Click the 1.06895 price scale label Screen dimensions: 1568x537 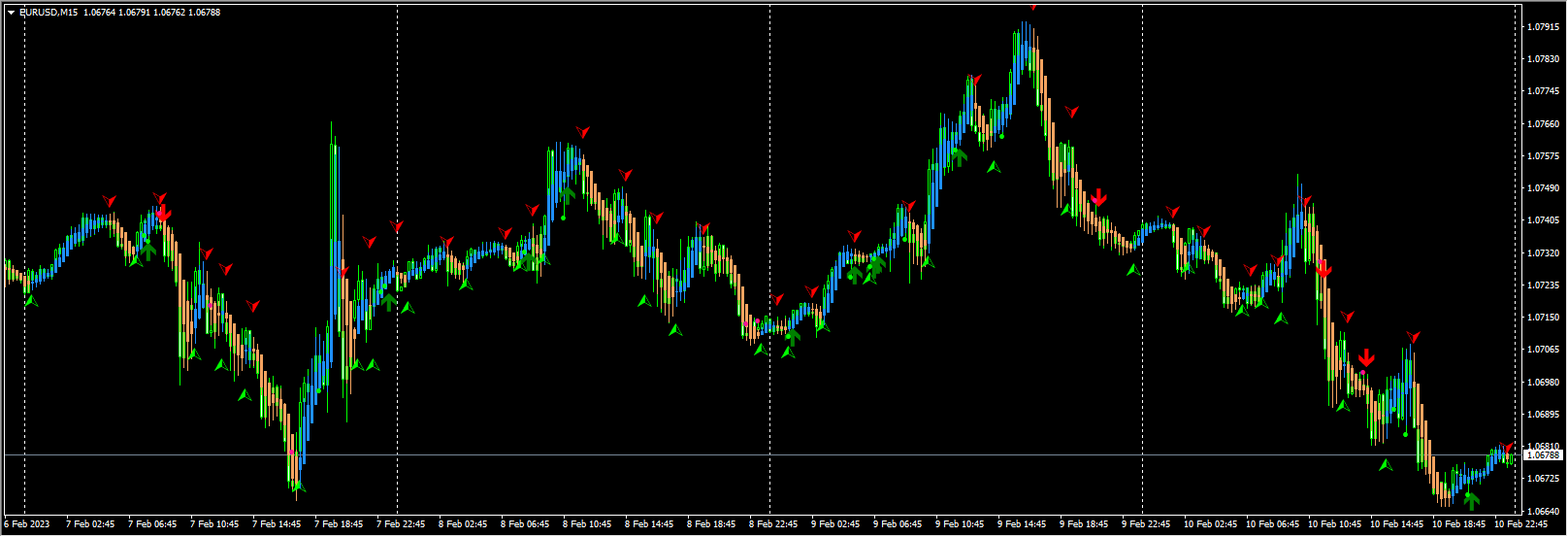pyautogui.click(x=1543, y=415)
